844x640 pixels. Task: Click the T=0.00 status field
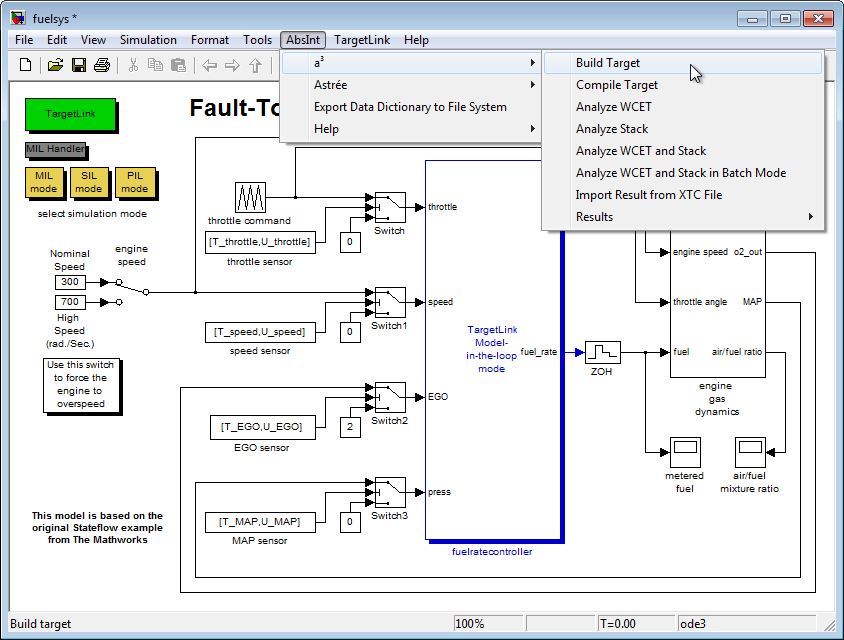636,624
